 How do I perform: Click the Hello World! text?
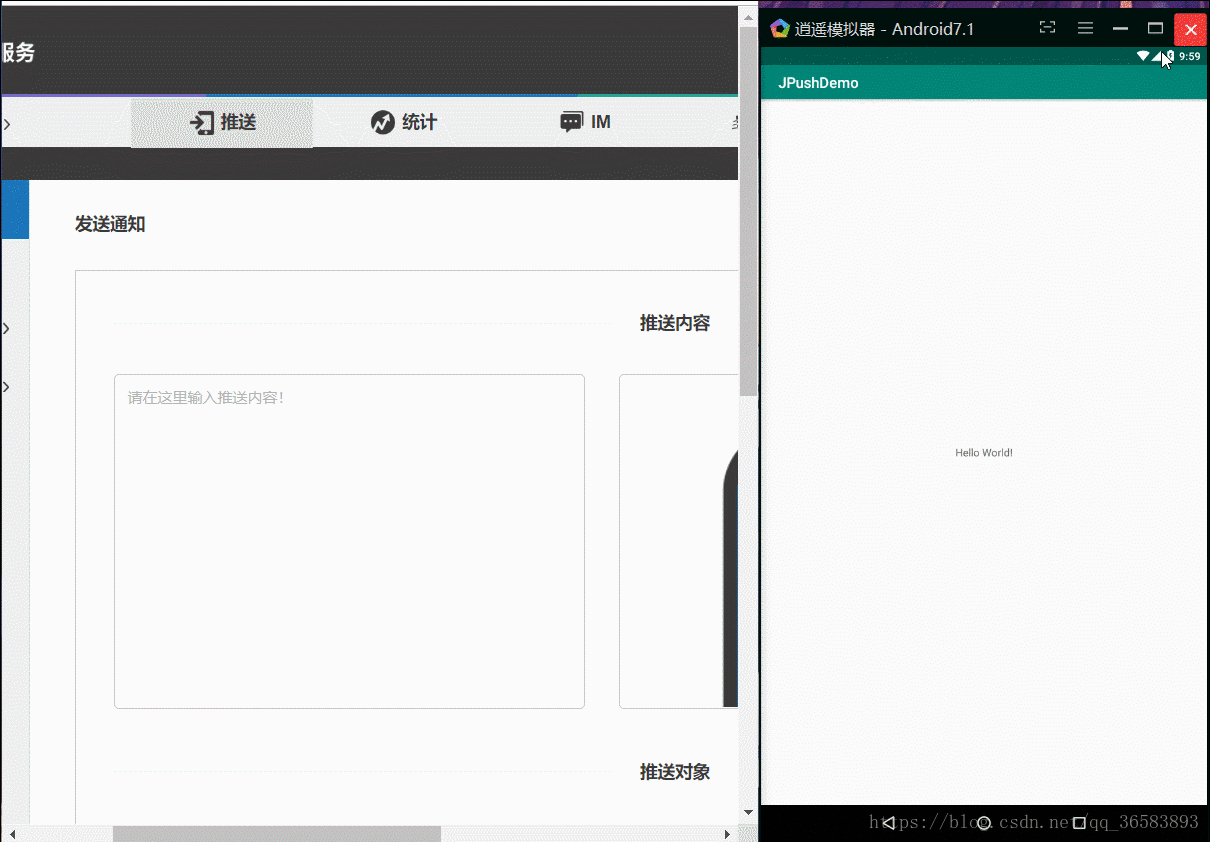click(x=984, y=453)
